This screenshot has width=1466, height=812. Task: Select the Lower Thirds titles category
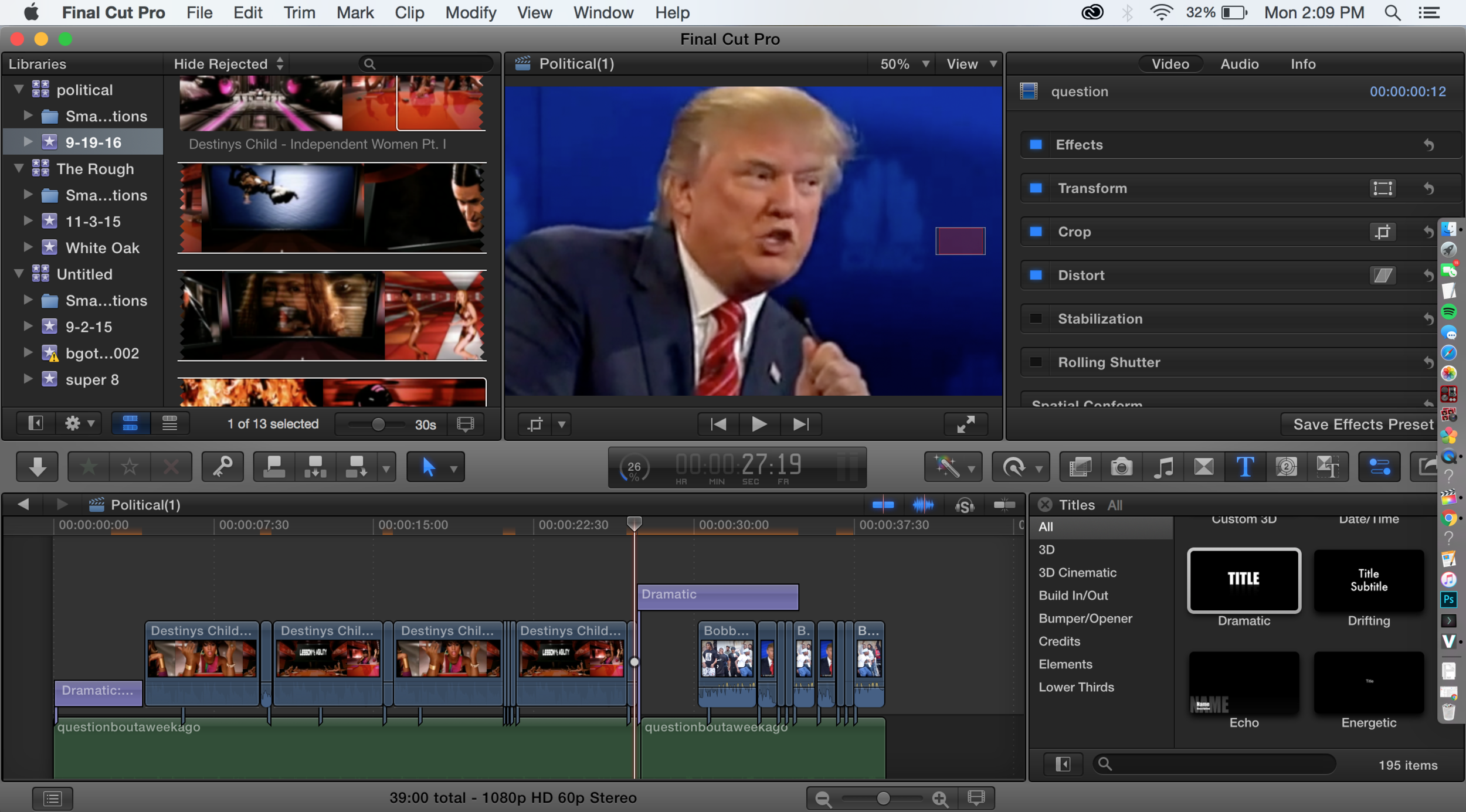(x=1076, y=687)
